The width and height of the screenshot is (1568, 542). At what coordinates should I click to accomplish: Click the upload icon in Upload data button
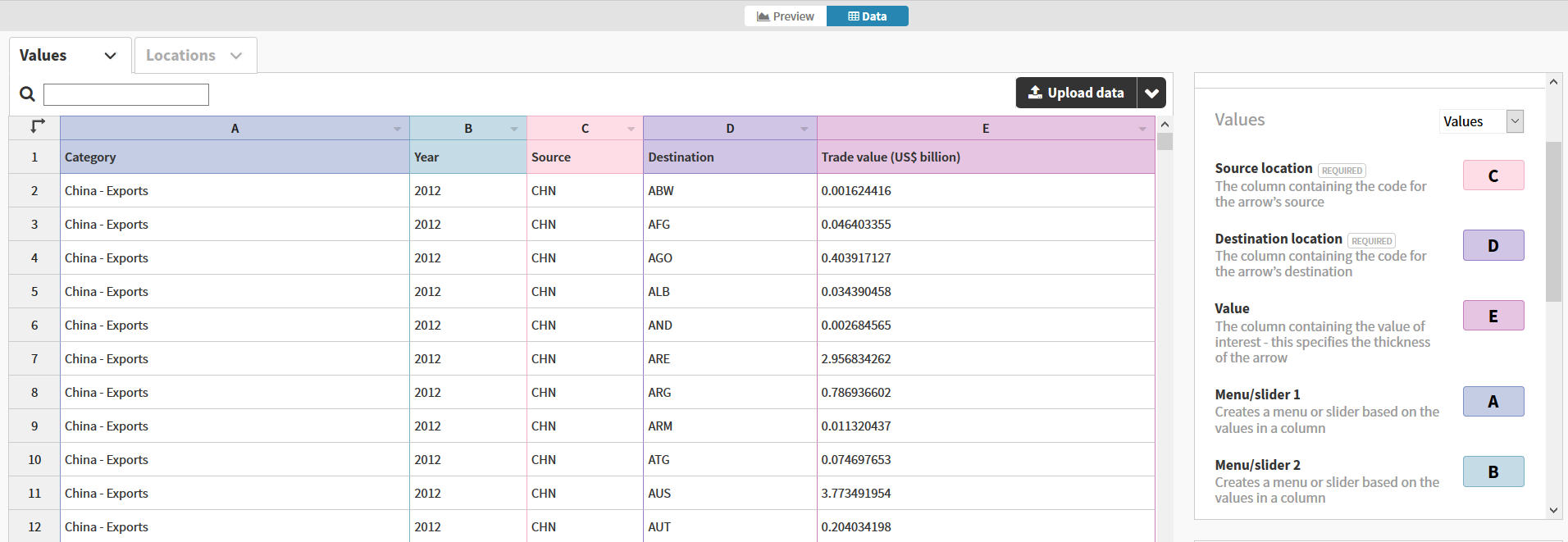tap(1035, 93)
